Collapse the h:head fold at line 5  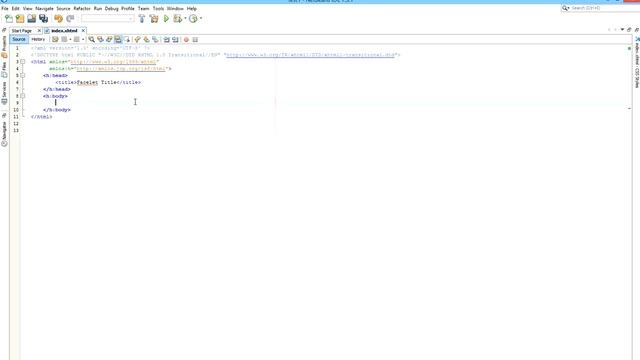(x=22, y=76)
